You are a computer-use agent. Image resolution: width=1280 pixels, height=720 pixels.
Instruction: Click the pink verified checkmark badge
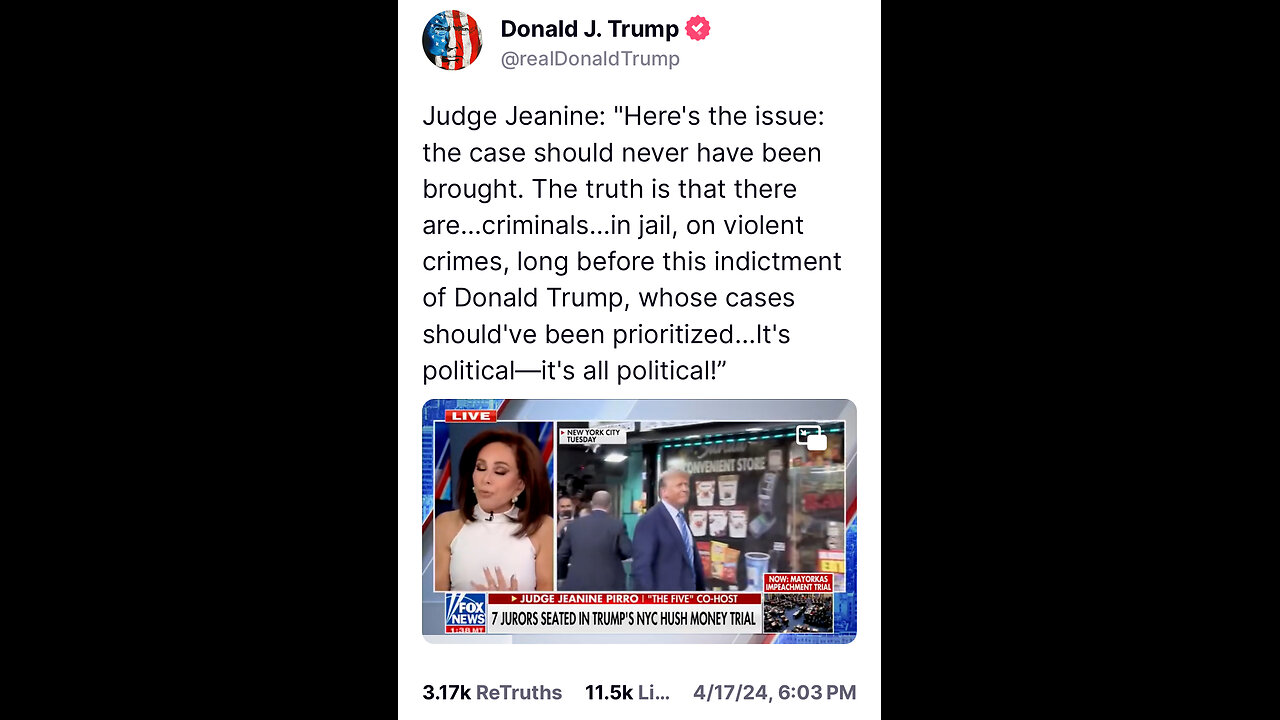point(698,29)
